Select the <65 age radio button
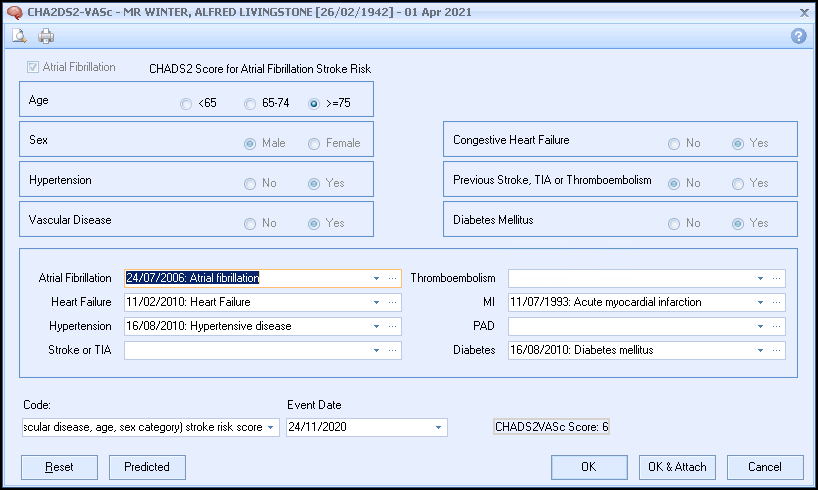The width and height of the screenshot is (818, 490). tap(186, 104)
